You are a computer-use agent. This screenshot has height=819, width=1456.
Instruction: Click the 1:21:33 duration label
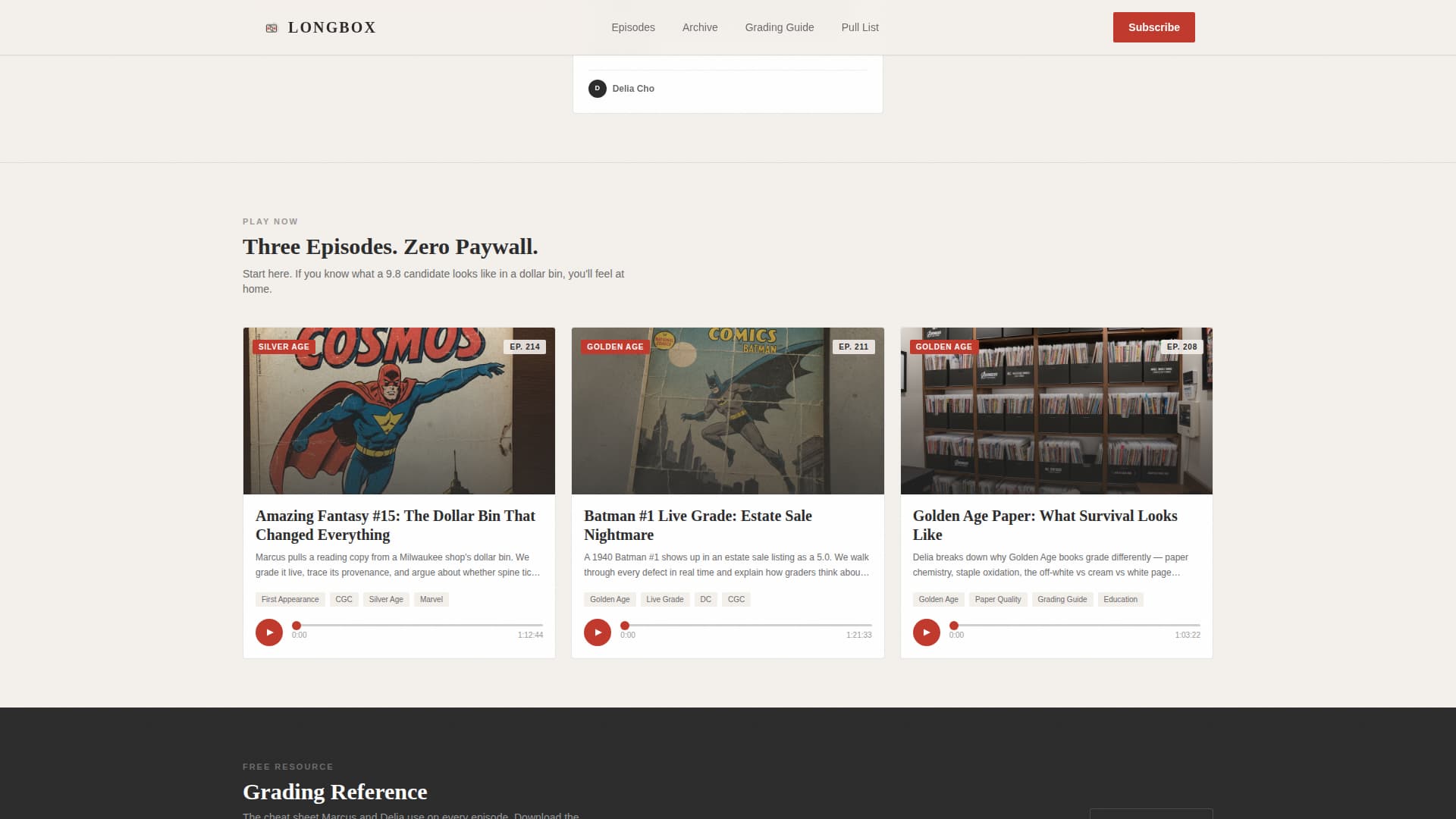click(x=859, y=635)
